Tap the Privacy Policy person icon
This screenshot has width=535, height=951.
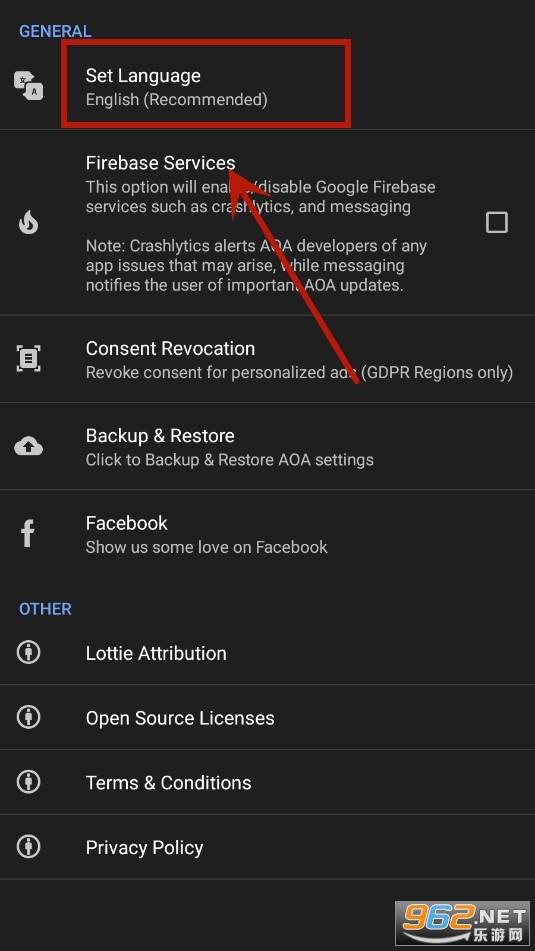(28, 847)
